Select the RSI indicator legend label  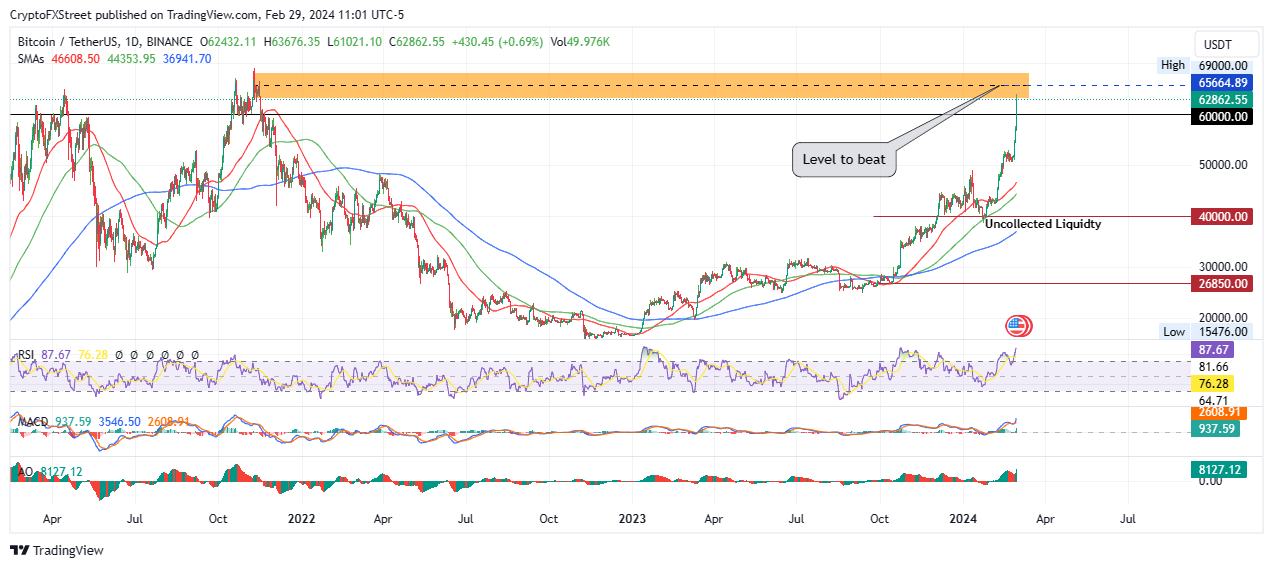point(27,354)
